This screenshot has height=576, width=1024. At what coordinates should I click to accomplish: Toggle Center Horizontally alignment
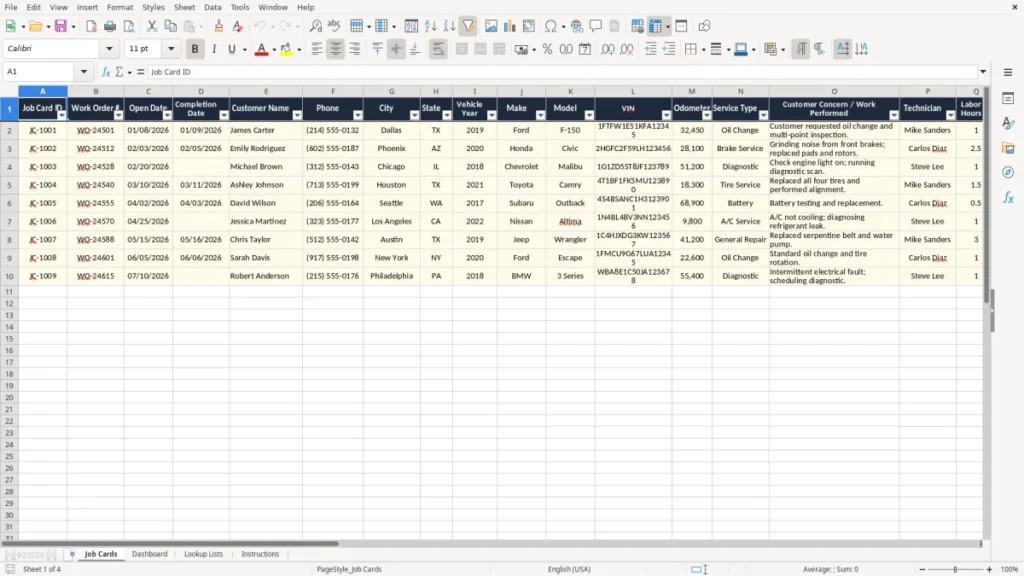tap(336, 49)
